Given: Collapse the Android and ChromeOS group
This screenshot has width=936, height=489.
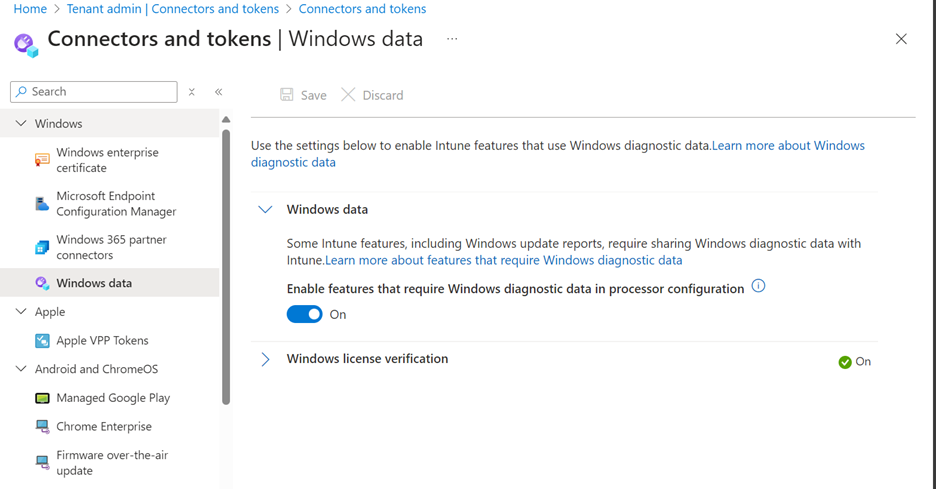Looking at the screenshot, I should [21, 369].
